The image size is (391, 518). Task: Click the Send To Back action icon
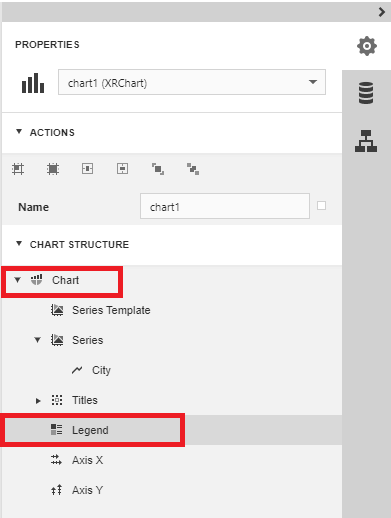click(193, 169)
